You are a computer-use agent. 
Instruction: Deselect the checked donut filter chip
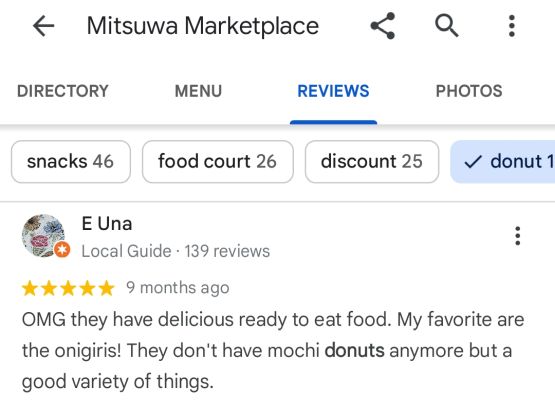(x=503, y=162)
